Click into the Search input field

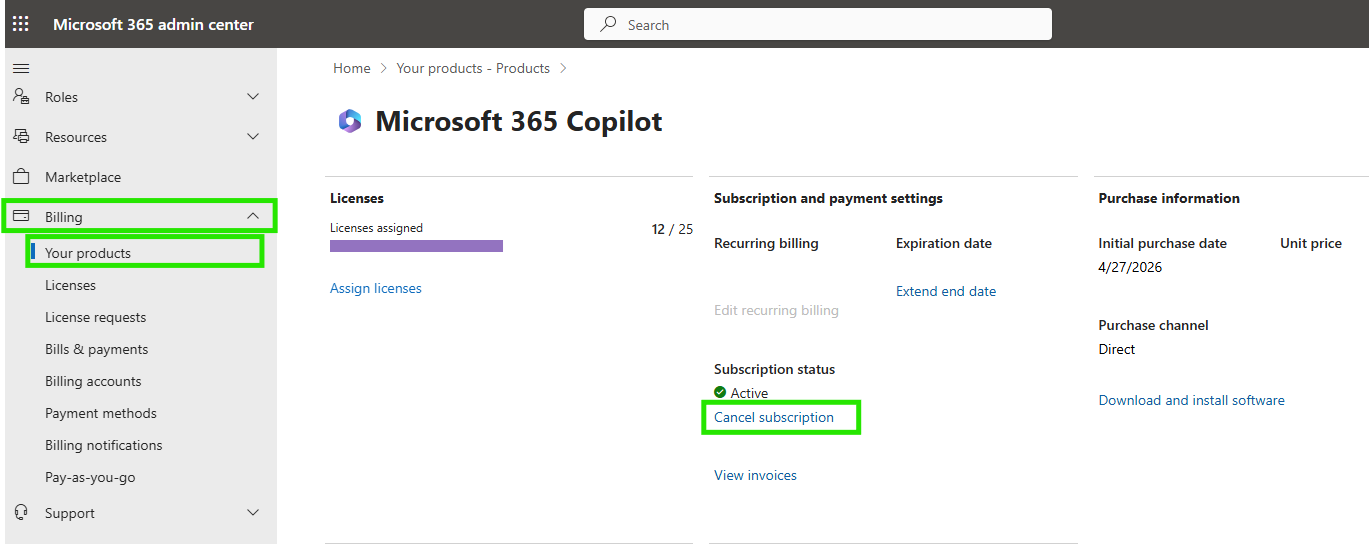(x=818, y=24)
